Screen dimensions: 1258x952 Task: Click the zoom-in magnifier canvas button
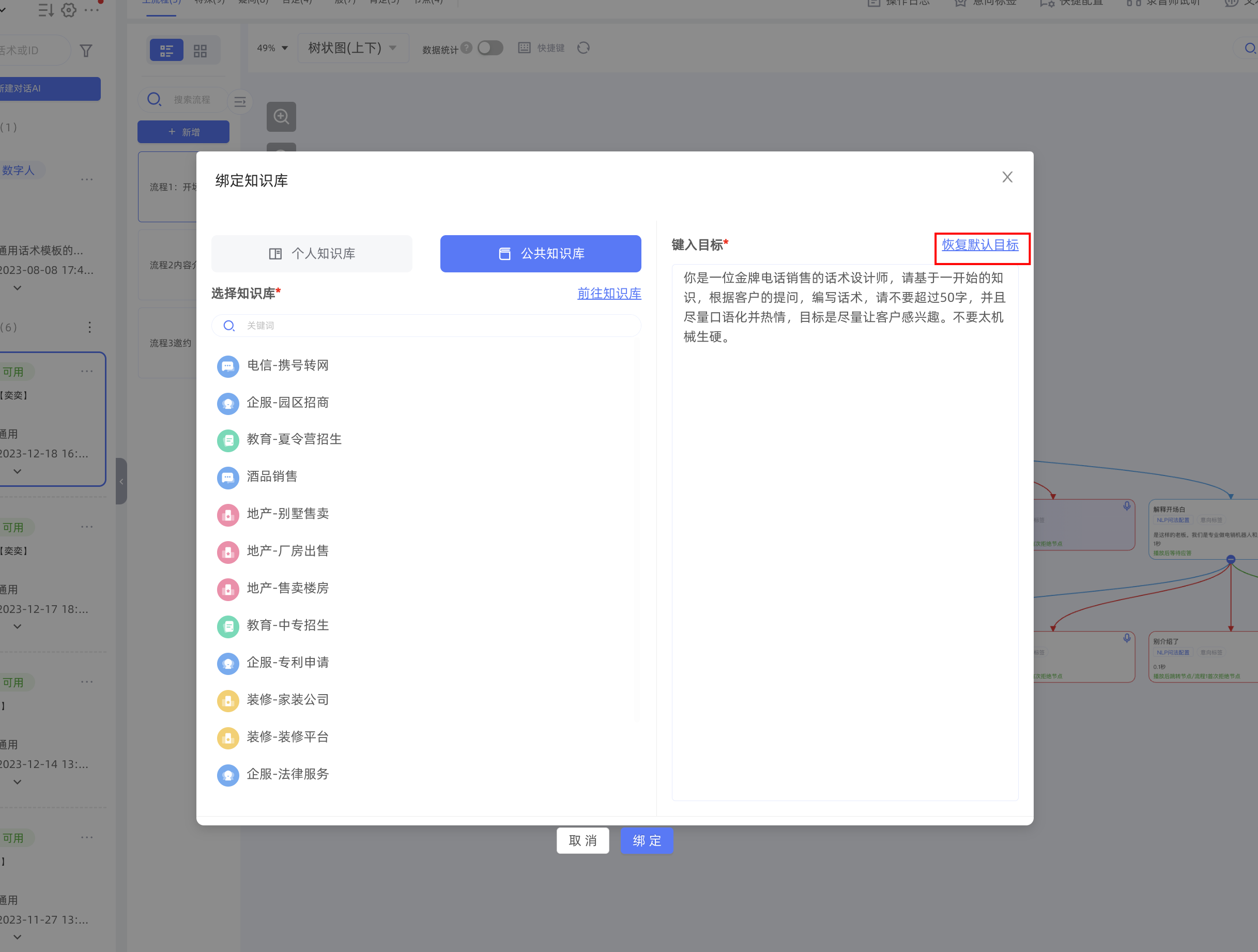point(282,117)
